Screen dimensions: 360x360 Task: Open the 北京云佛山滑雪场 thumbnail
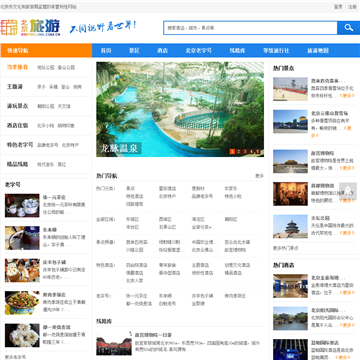click(290, 121)
